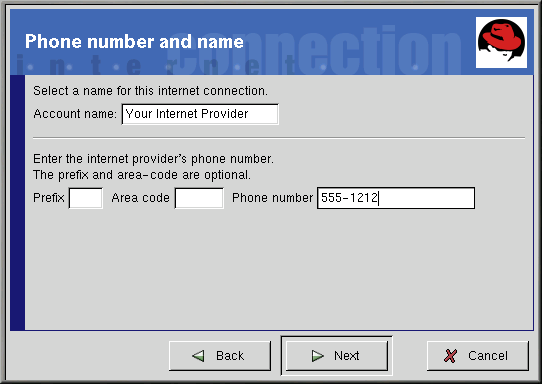Click the 'Phone number' label text
The width and height of the screenshot is (542, 384).
272,198
